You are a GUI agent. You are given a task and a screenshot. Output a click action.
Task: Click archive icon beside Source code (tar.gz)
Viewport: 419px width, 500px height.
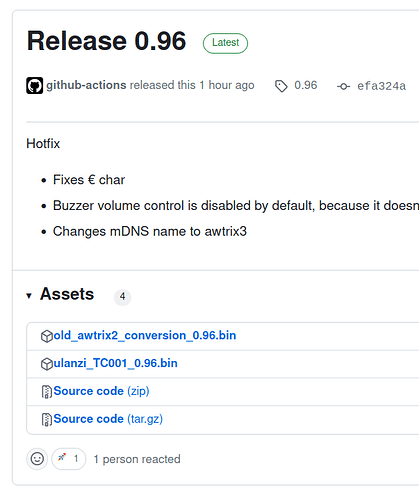coord(47,420)
